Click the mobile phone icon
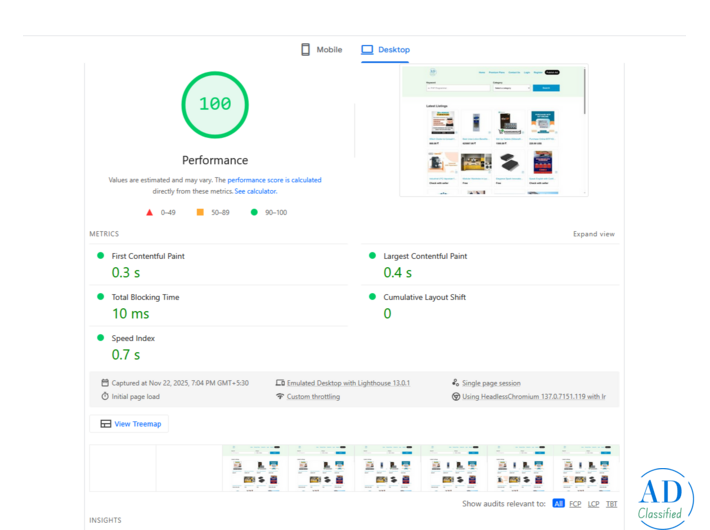 pyautogui.click(x=306, y=49)
